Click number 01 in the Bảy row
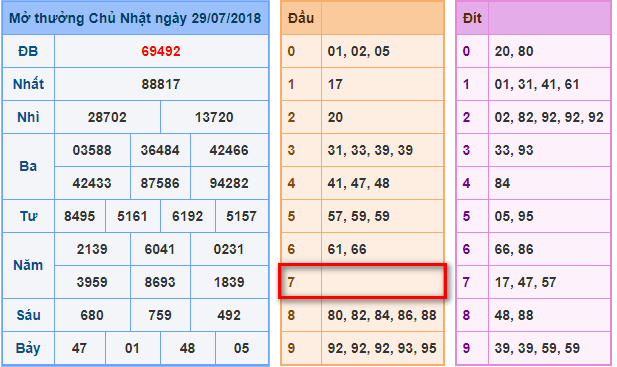 pos(133,349)
